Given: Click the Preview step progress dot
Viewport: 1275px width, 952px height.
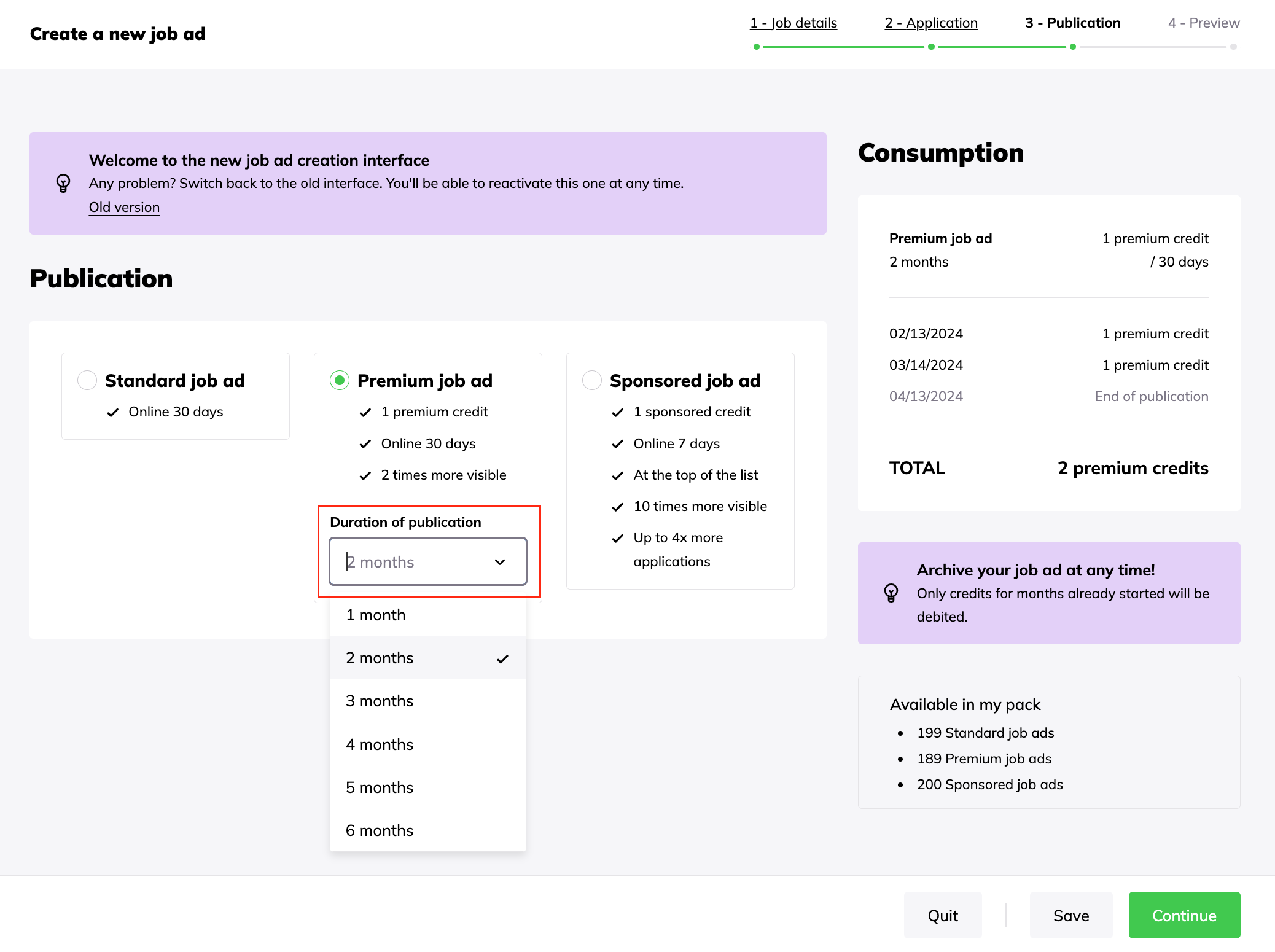Looking at the screenshot, I should pos(1233,47).
